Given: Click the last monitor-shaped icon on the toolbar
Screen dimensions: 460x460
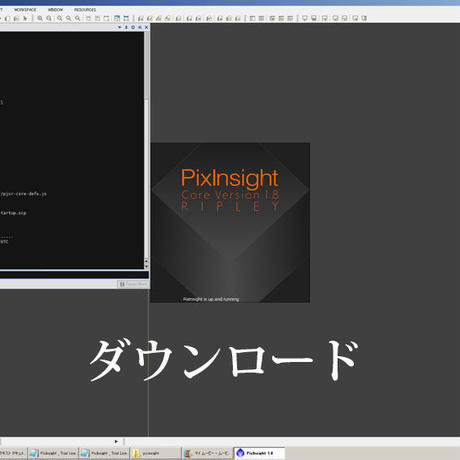Looking at the screenshot, I should tap(364, 18).
